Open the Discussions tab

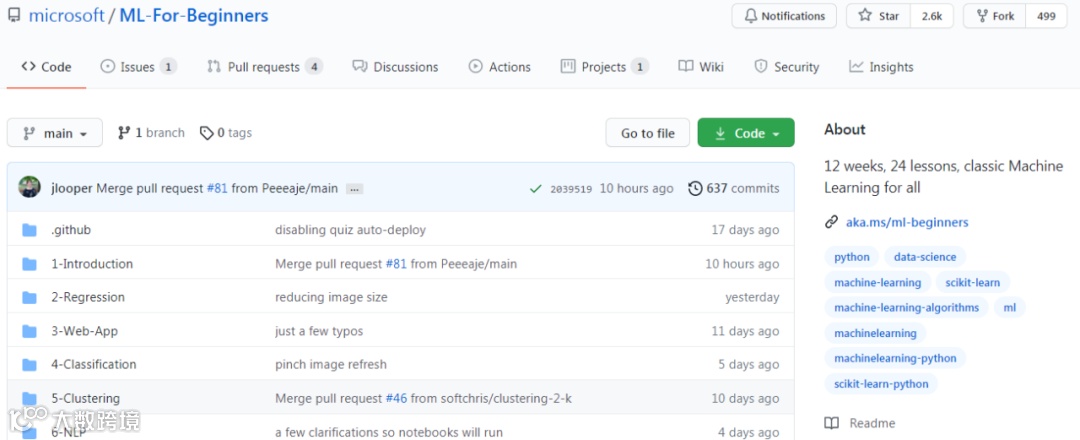(396, 67)
